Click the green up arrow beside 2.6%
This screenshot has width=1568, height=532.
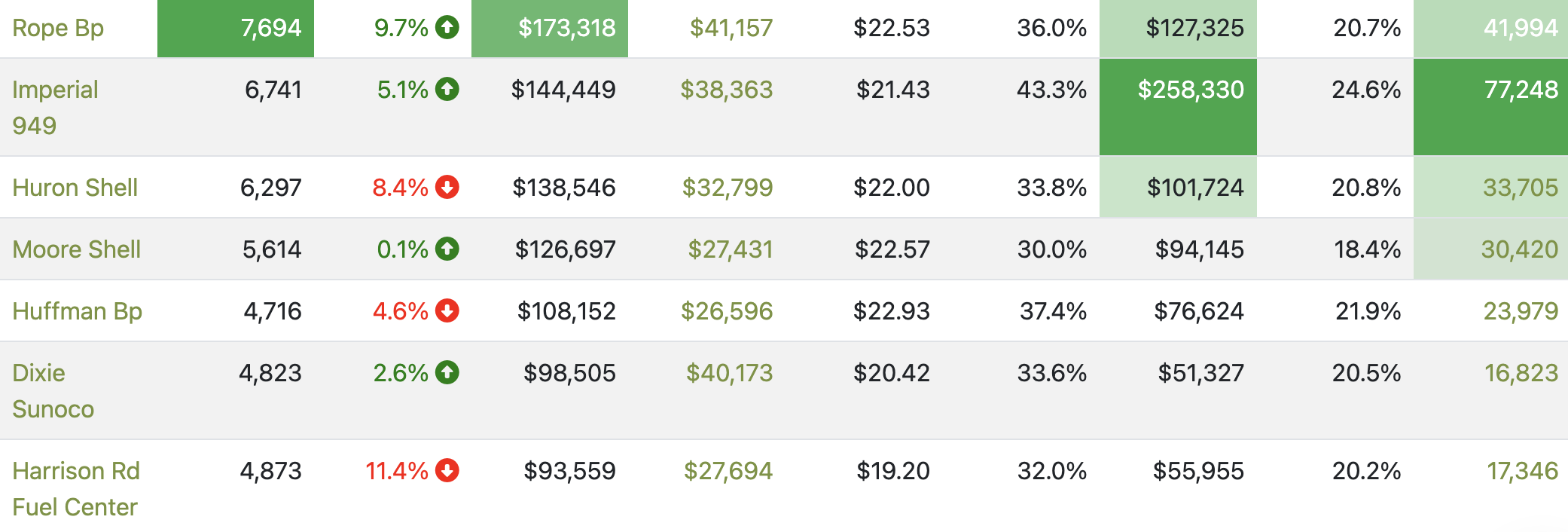(447, 372)
